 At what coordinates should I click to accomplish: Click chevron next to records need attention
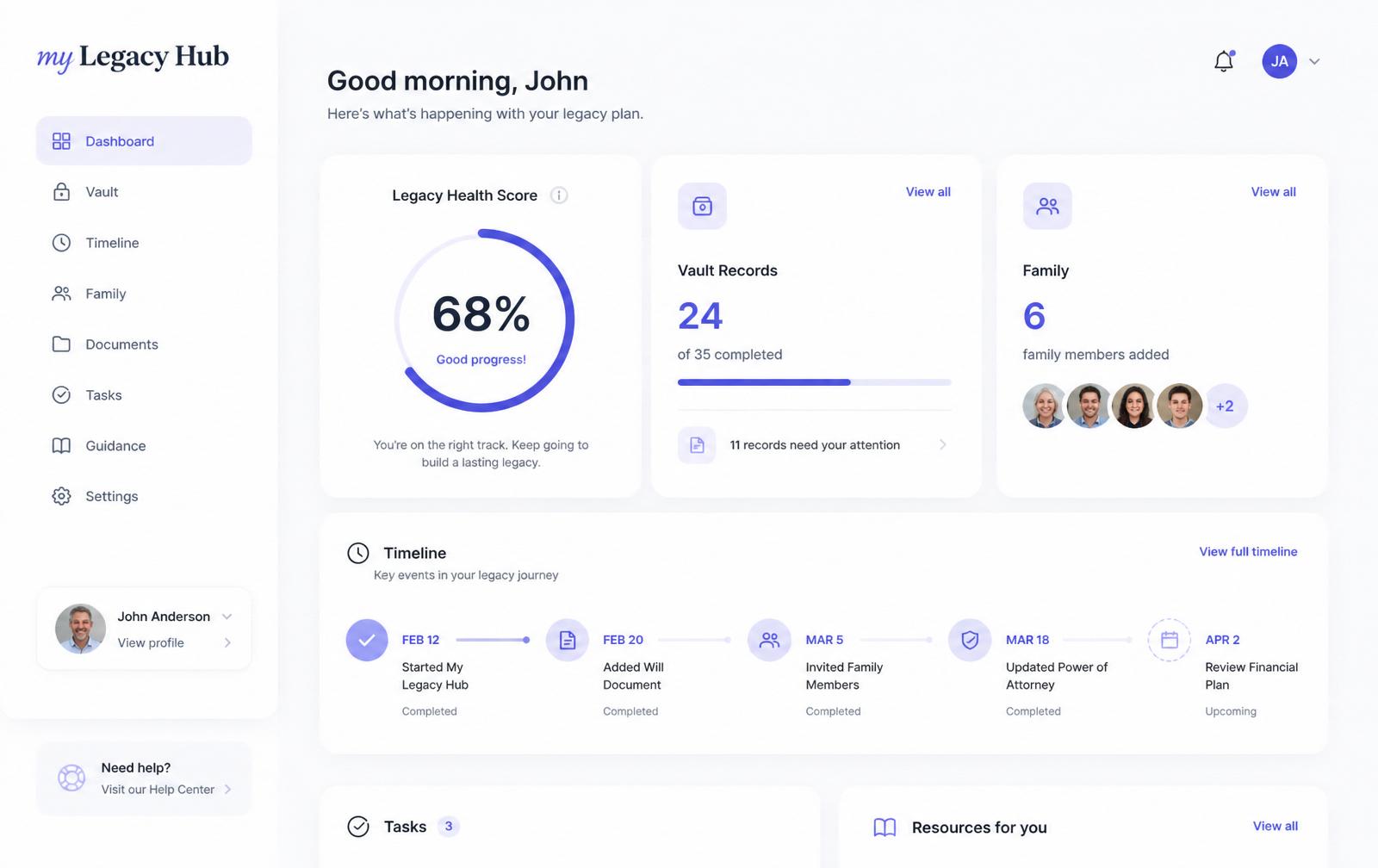tap(942, 445)
